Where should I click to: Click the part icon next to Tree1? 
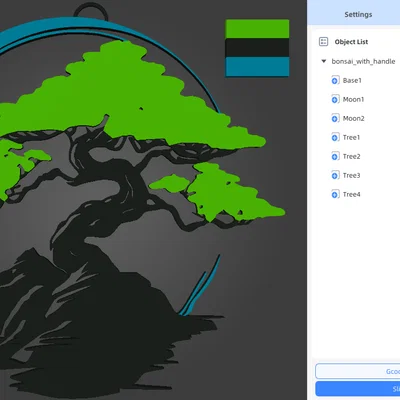click(x=335, y=137)
